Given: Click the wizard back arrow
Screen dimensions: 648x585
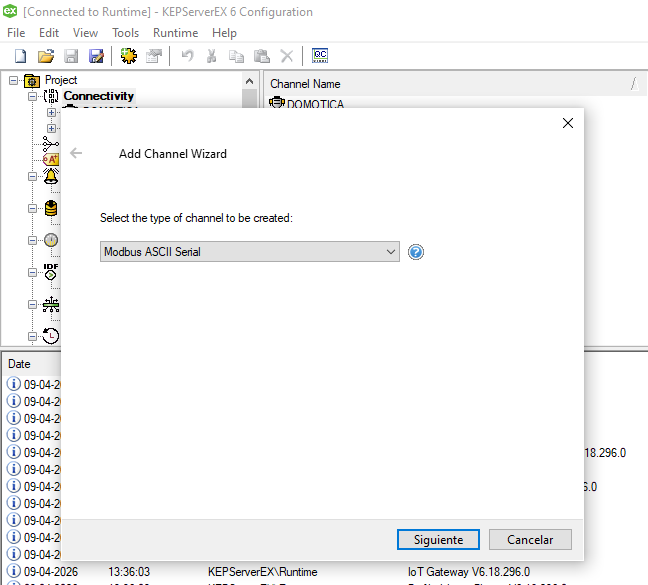Looking at the screenshot, I should 76,153.
